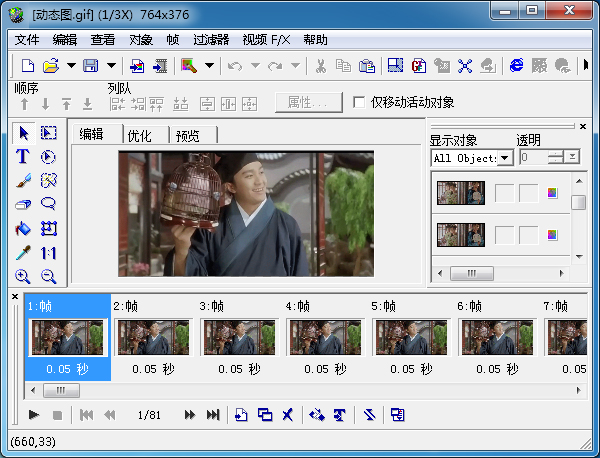Viewport: 600px width, 458px height.
Task: Click the toolbar overflow arrow at the right end
Action: (585, 65)
